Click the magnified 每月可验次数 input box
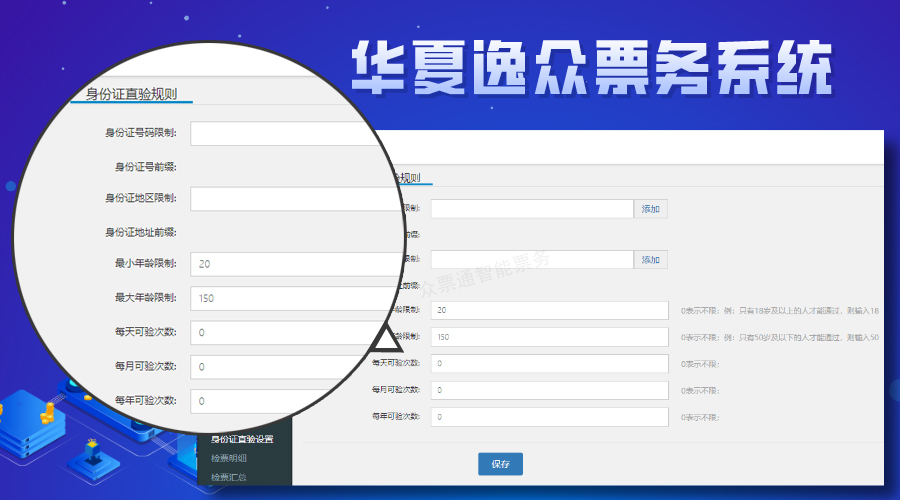Viewport: 900px width, 500px height. click(277, 367)
